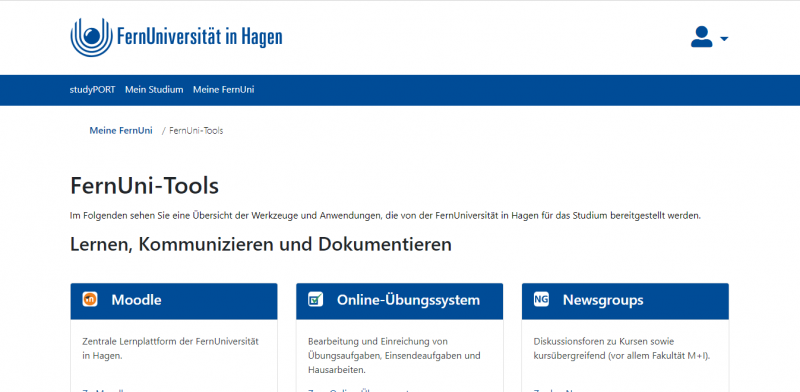This screenshot has height=392, width=800.
Task: Click the Online-Übungssystem card title
Action: pos(408,300)
